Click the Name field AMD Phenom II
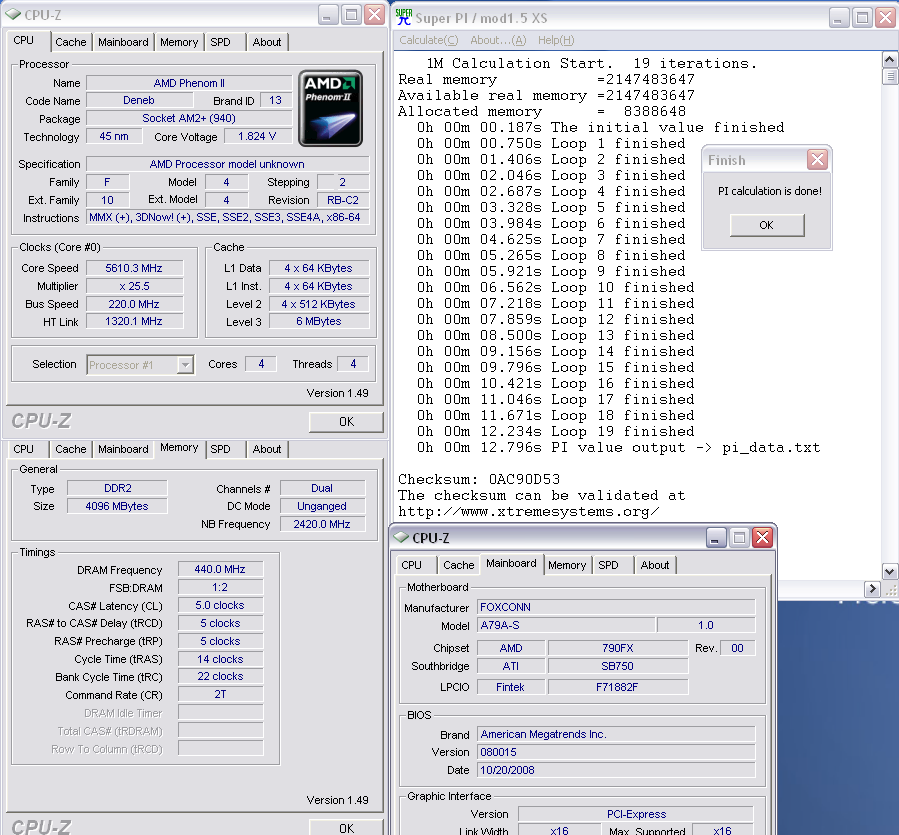 tap(189, 83)
